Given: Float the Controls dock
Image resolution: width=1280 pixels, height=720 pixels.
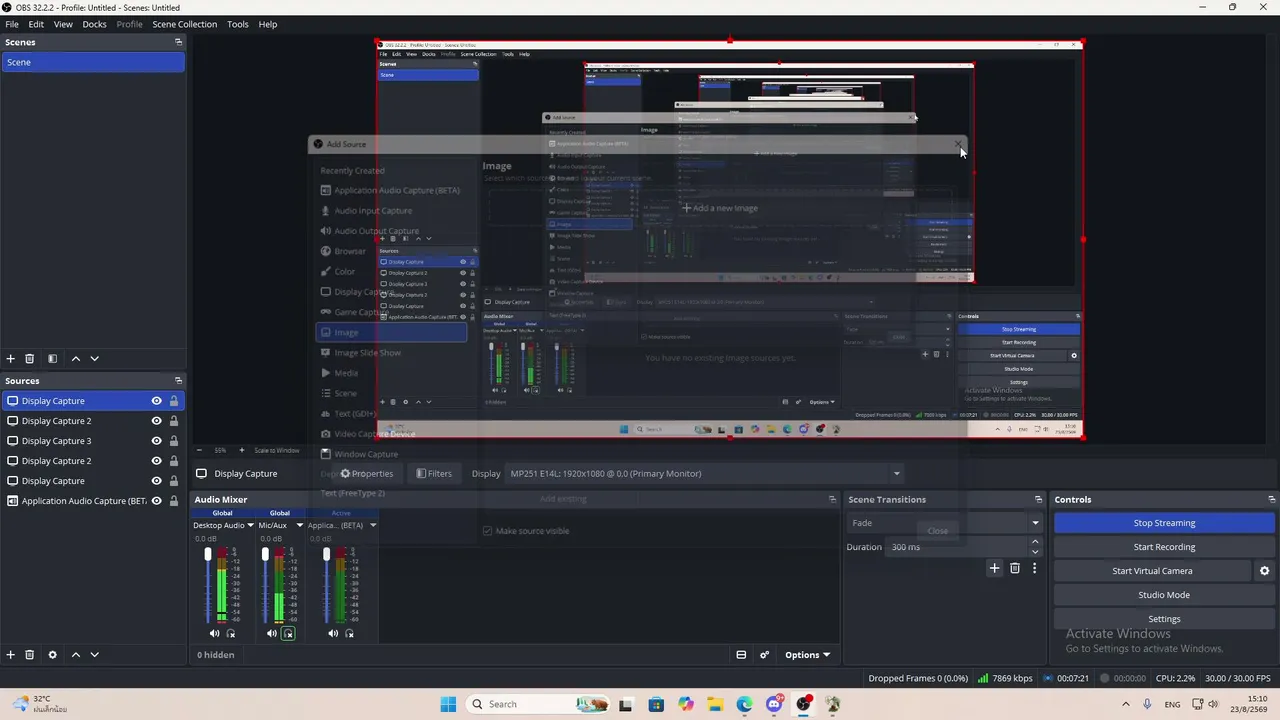Looking at the screenshot, I should pyautogui.click(x=1271, y=499).
